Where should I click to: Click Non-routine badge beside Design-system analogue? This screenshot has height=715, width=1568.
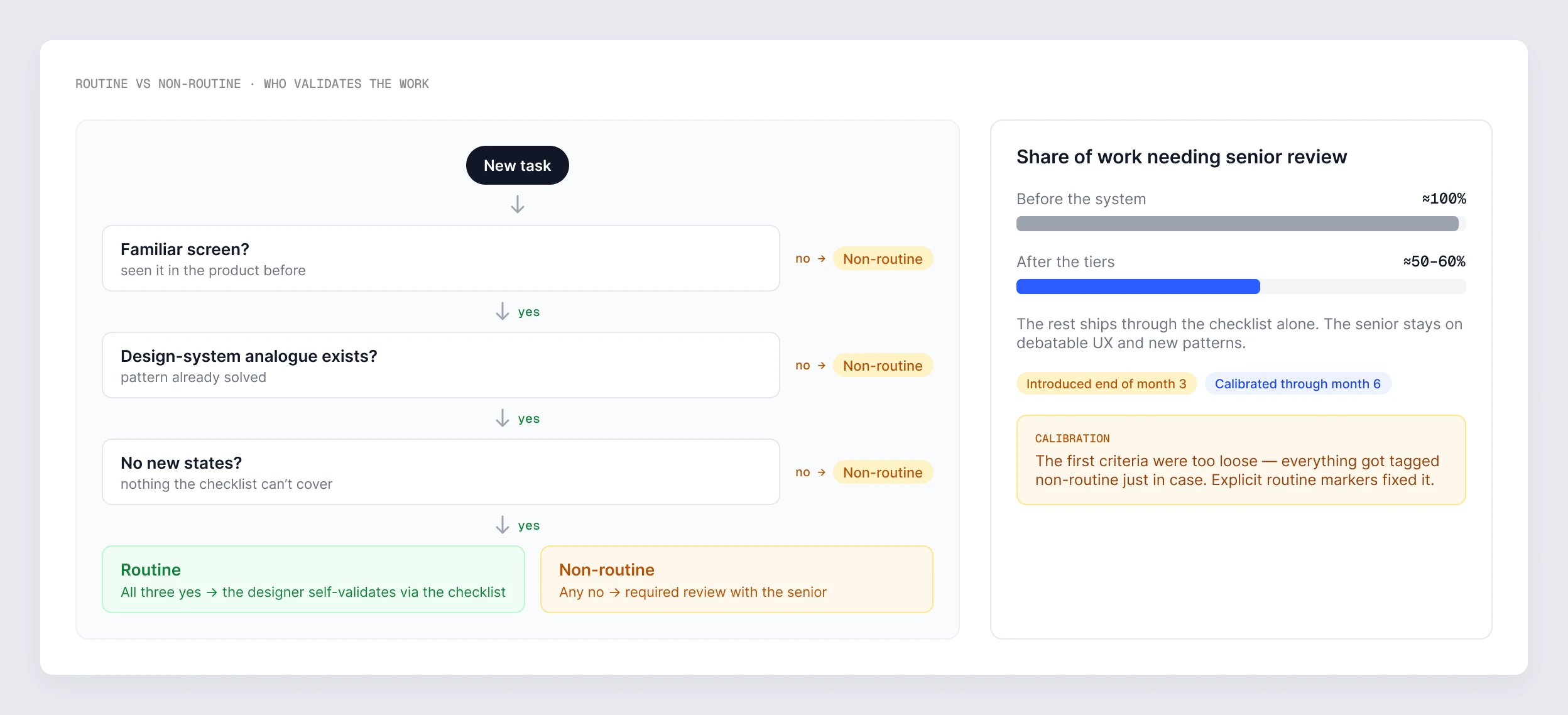tap(883, 366)
